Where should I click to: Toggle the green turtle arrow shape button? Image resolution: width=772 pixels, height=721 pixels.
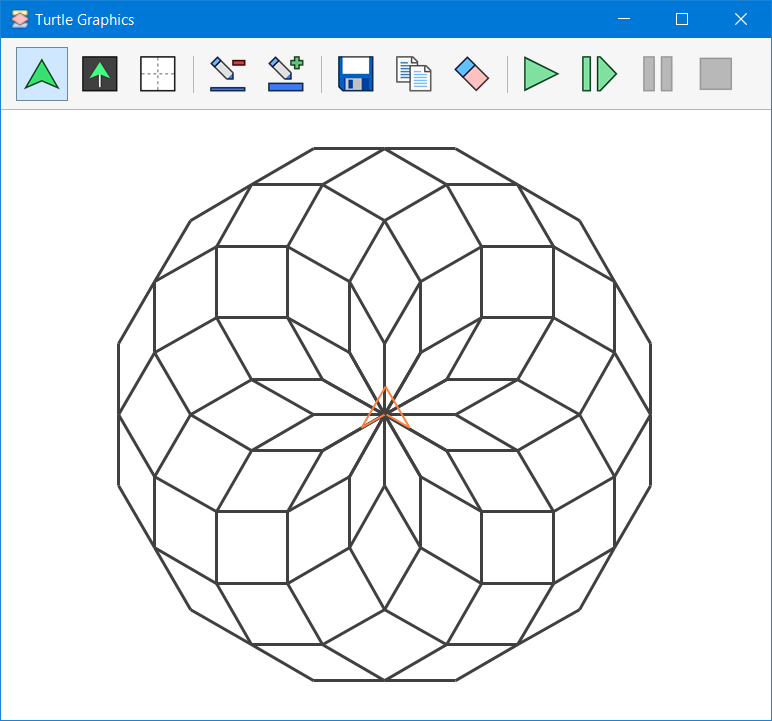[x=42, y=74]
